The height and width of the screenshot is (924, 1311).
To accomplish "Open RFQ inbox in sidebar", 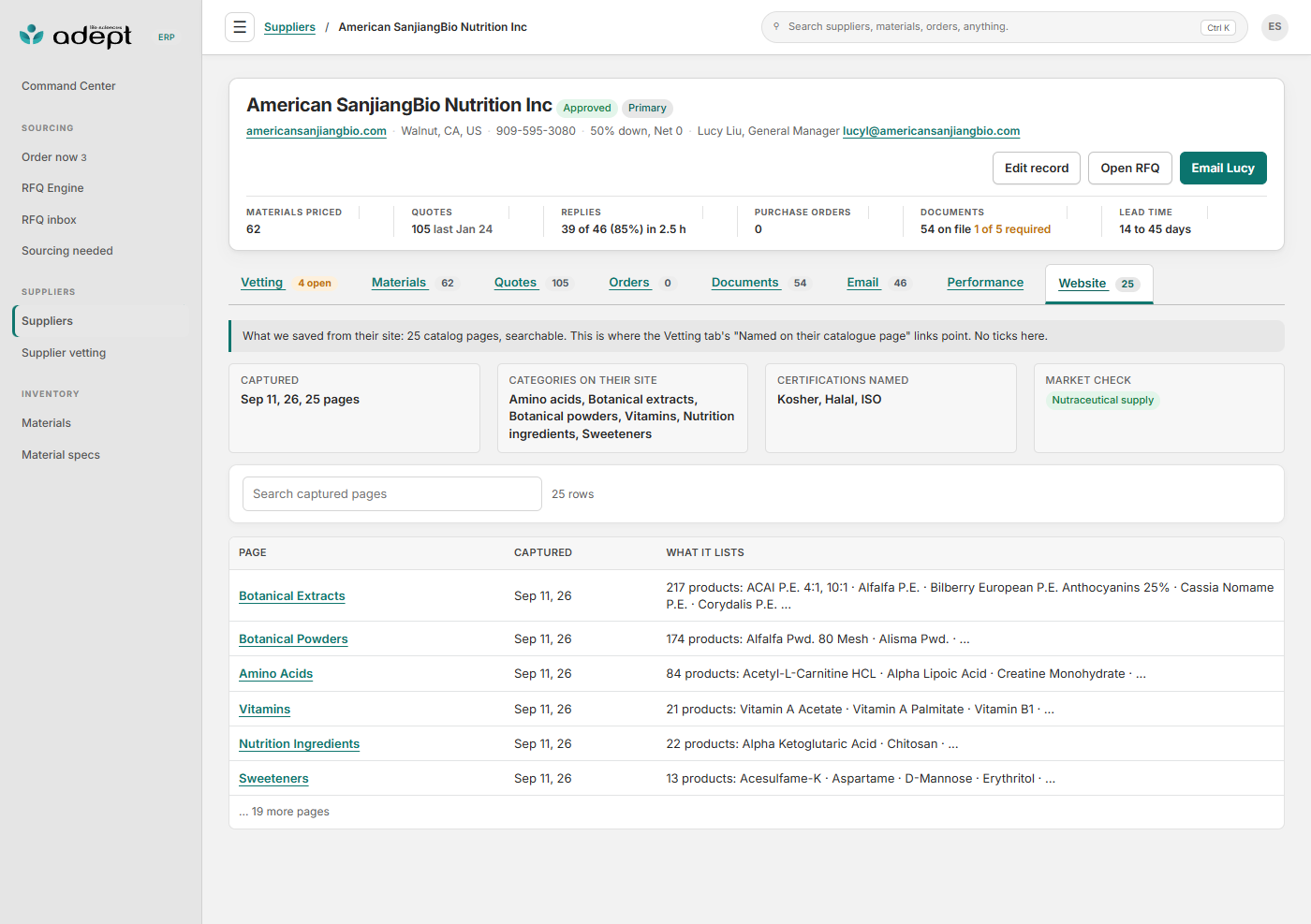I will (x=49, y=220).
